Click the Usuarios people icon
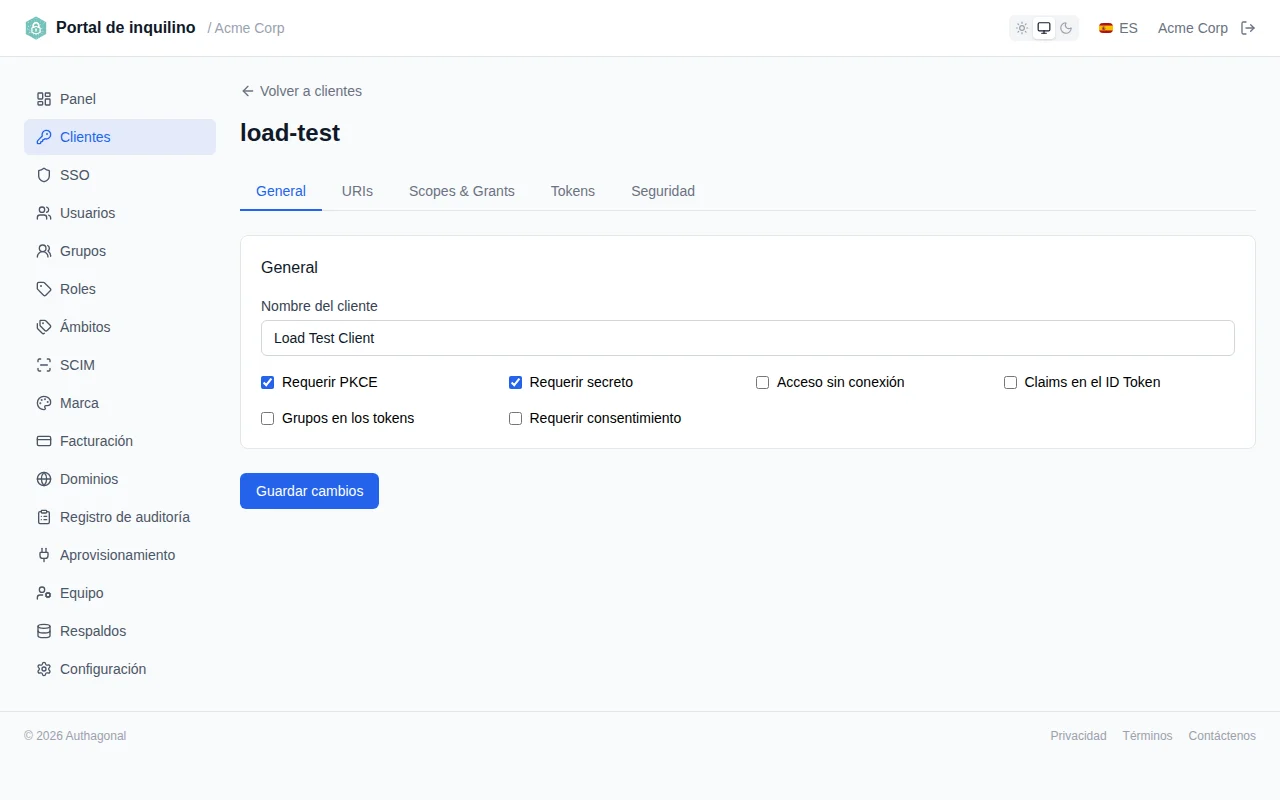 tap(44, 213)
